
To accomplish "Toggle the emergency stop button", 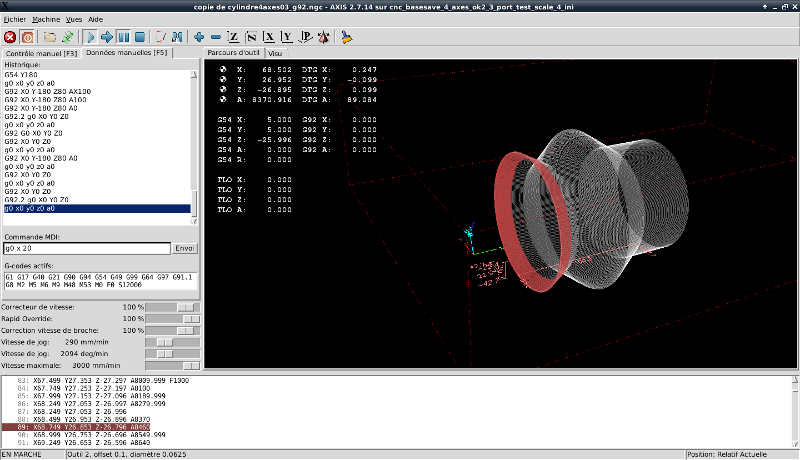I will click(10, 37).
